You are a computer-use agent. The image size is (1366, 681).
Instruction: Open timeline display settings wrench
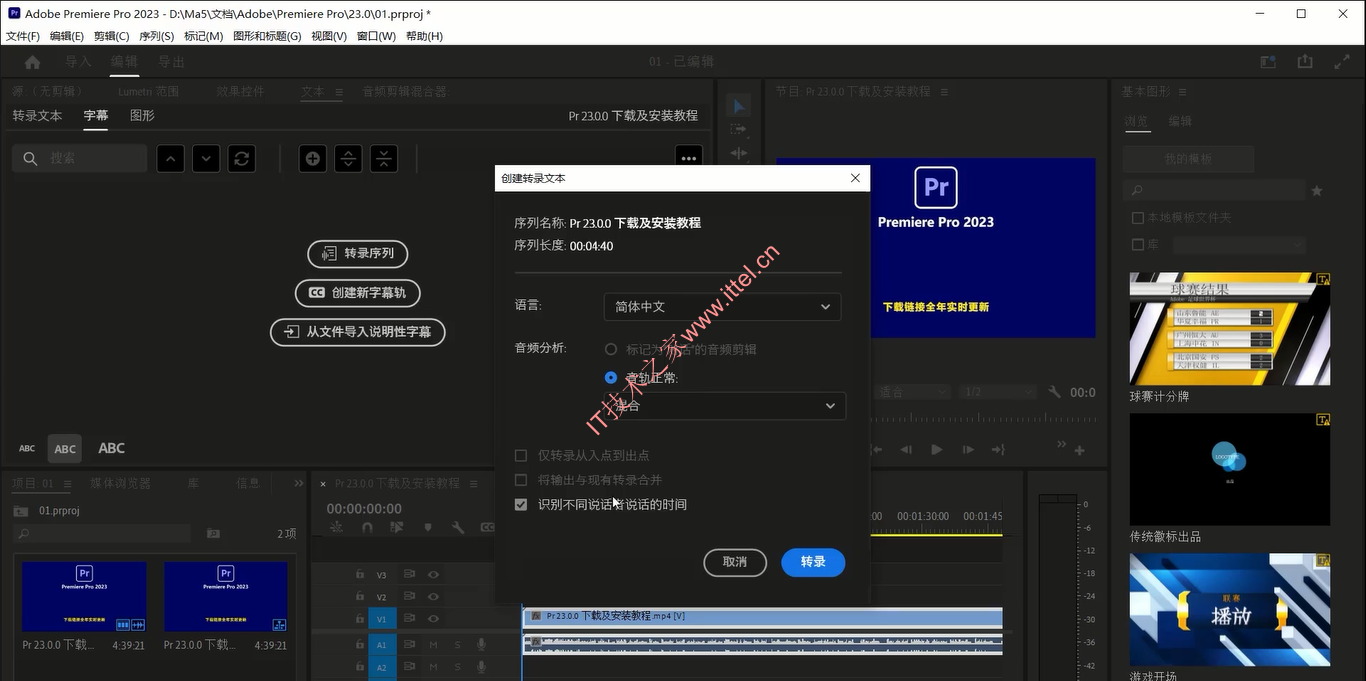[x=458, y=527]
